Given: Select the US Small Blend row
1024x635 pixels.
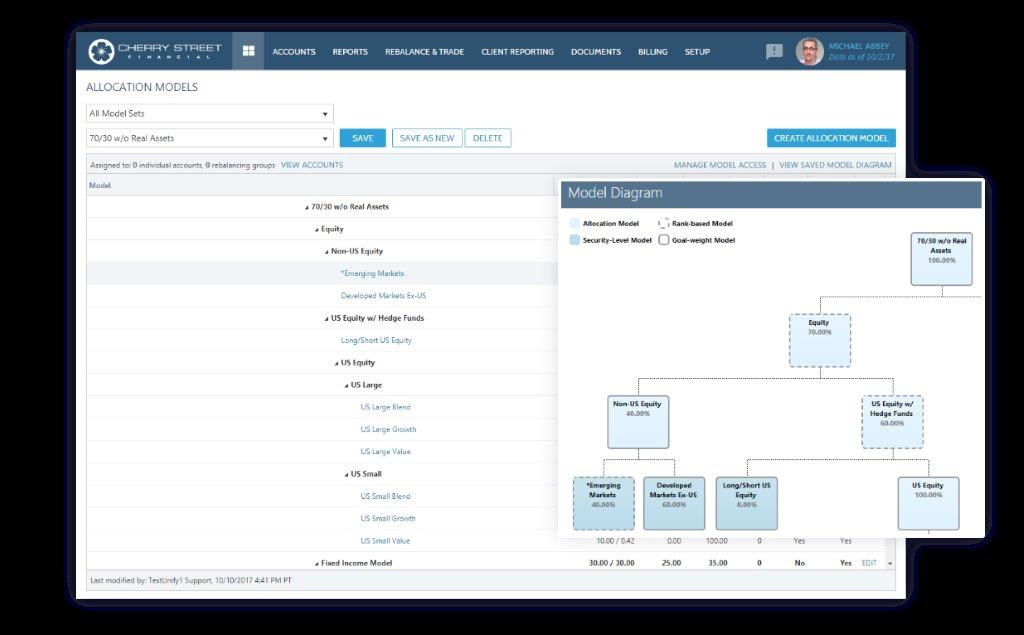Looking at the screenshot, I should pyautogui.click(x=385, y=496).
